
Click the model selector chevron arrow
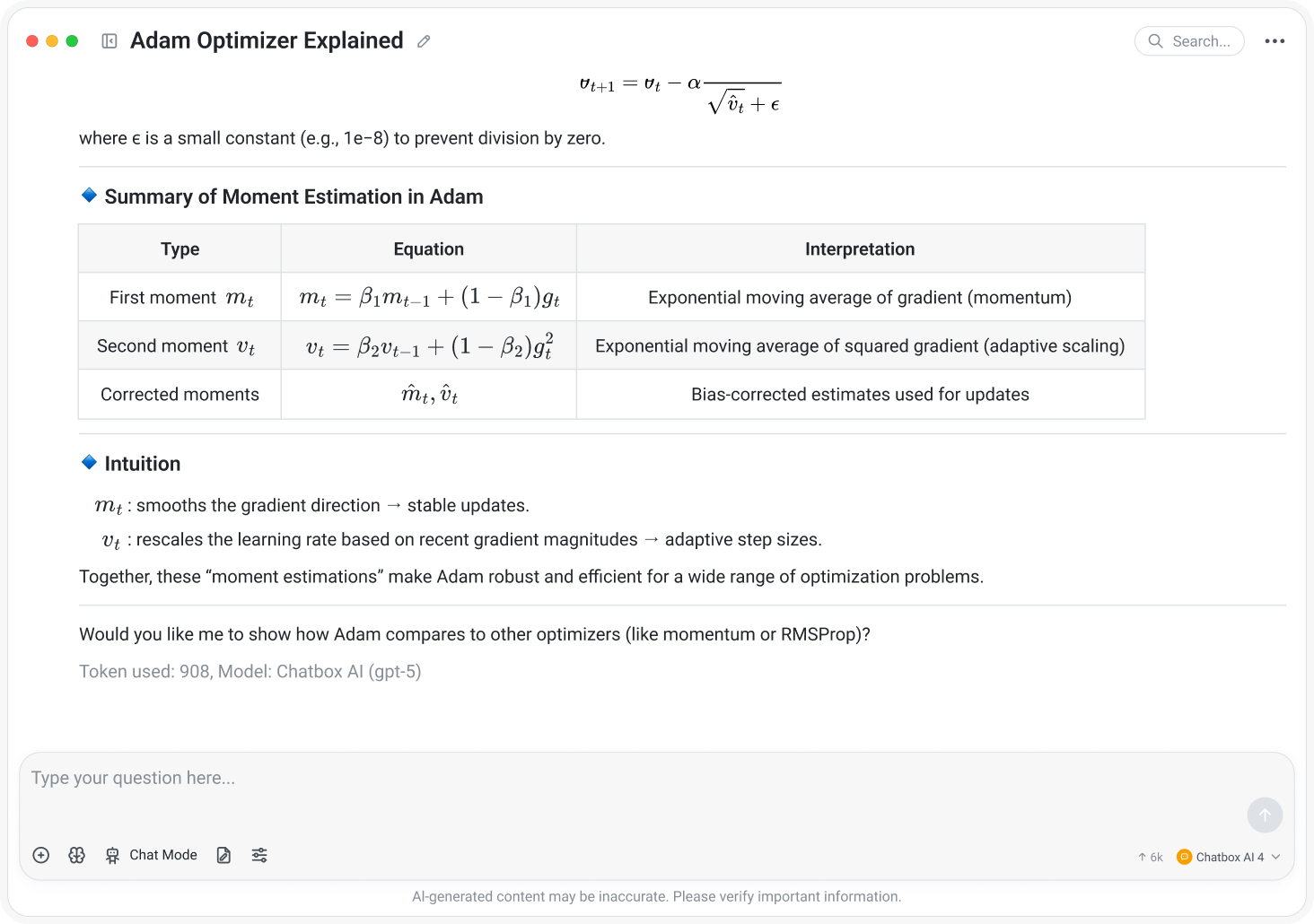pyautogui.click(x=1275, y=857)
